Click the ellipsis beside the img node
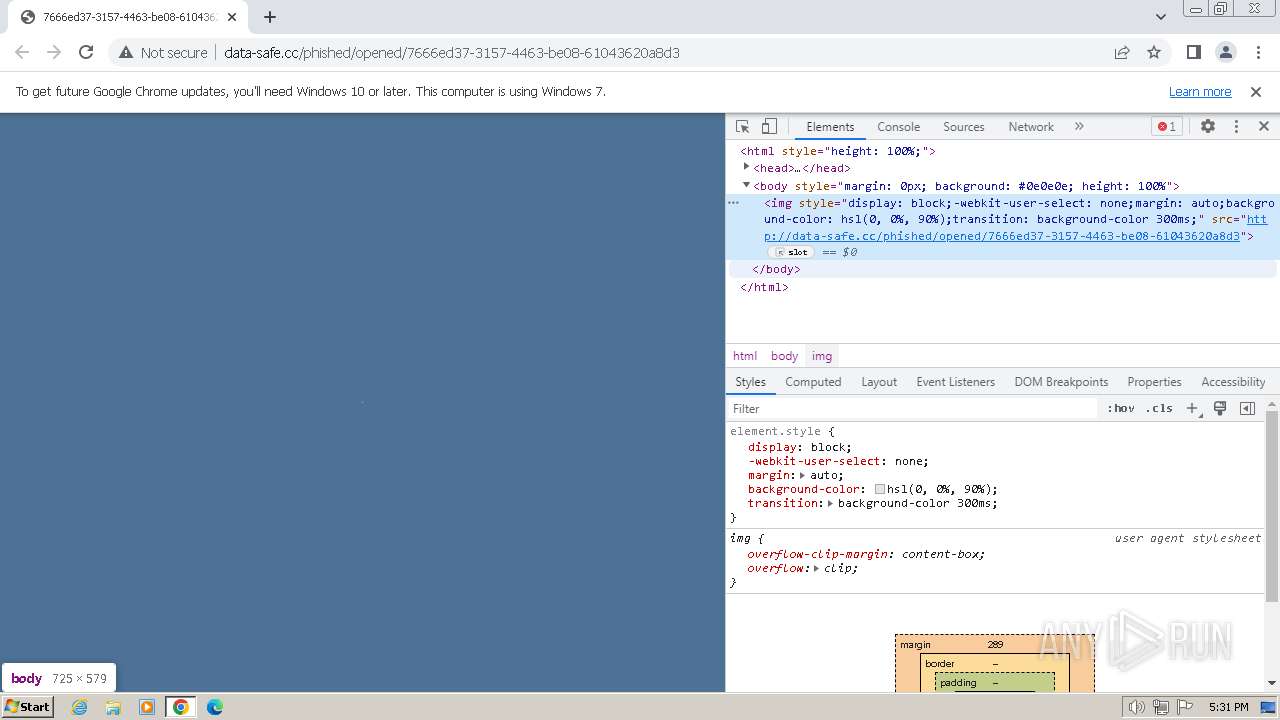1280x720 pixels. (x=733, y=202)
